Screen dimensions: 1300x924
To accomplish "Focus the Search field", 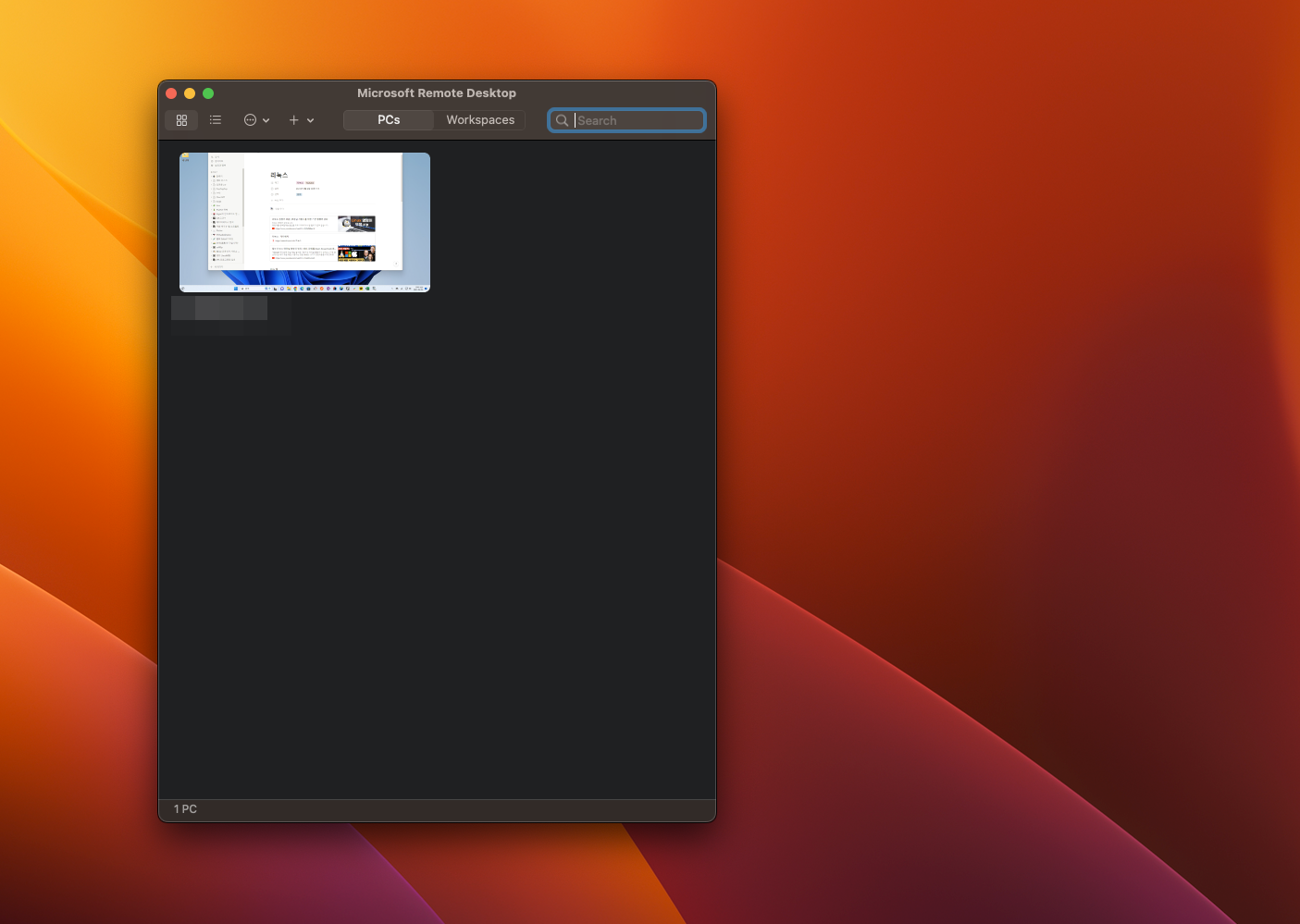I will pyautogui.click(x=626, y=120).
